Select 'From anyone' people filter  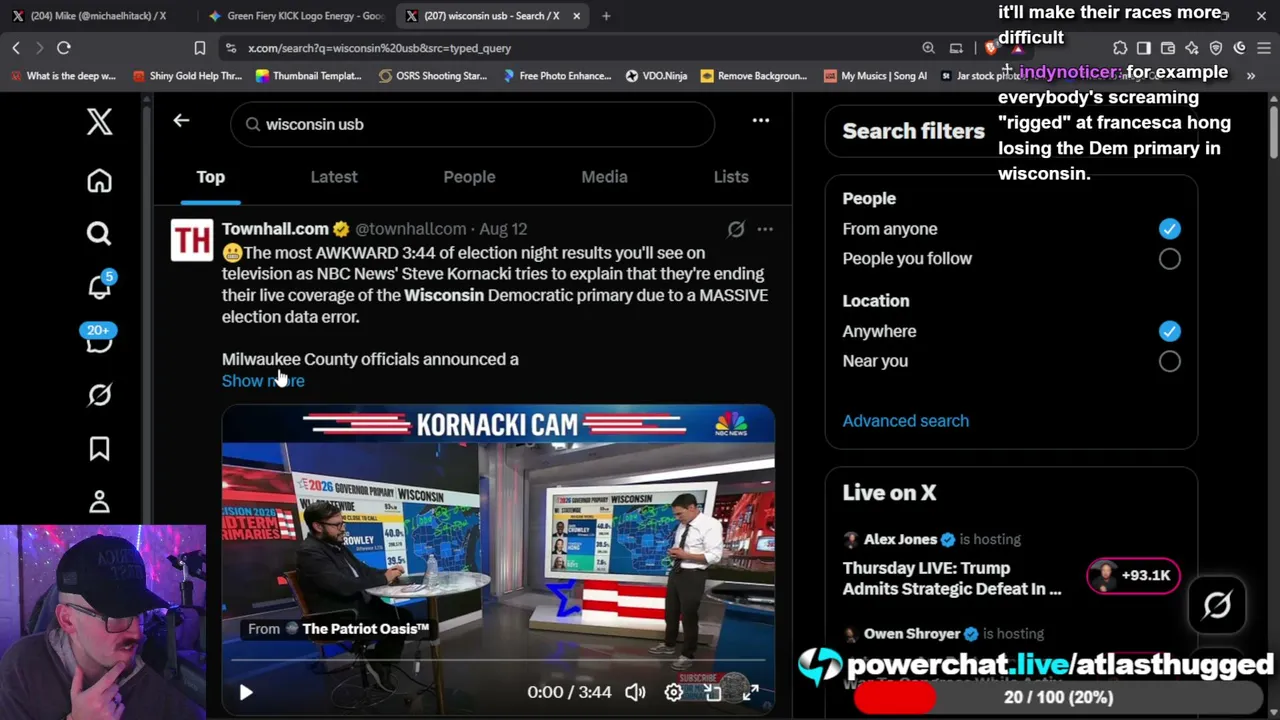[1169, 229]
